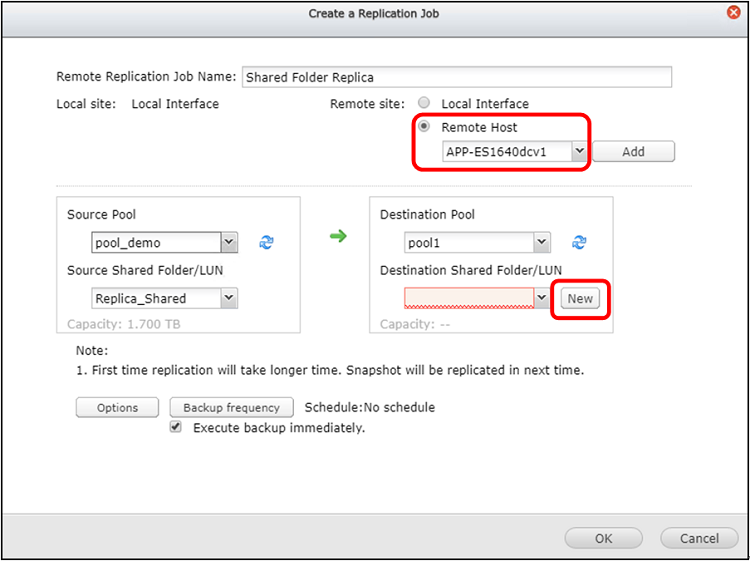The height and width of the screenshot is (561, 750).
Task: Refresh the Source Pool list
Action: pyautogui.click(x=266, y=242)
